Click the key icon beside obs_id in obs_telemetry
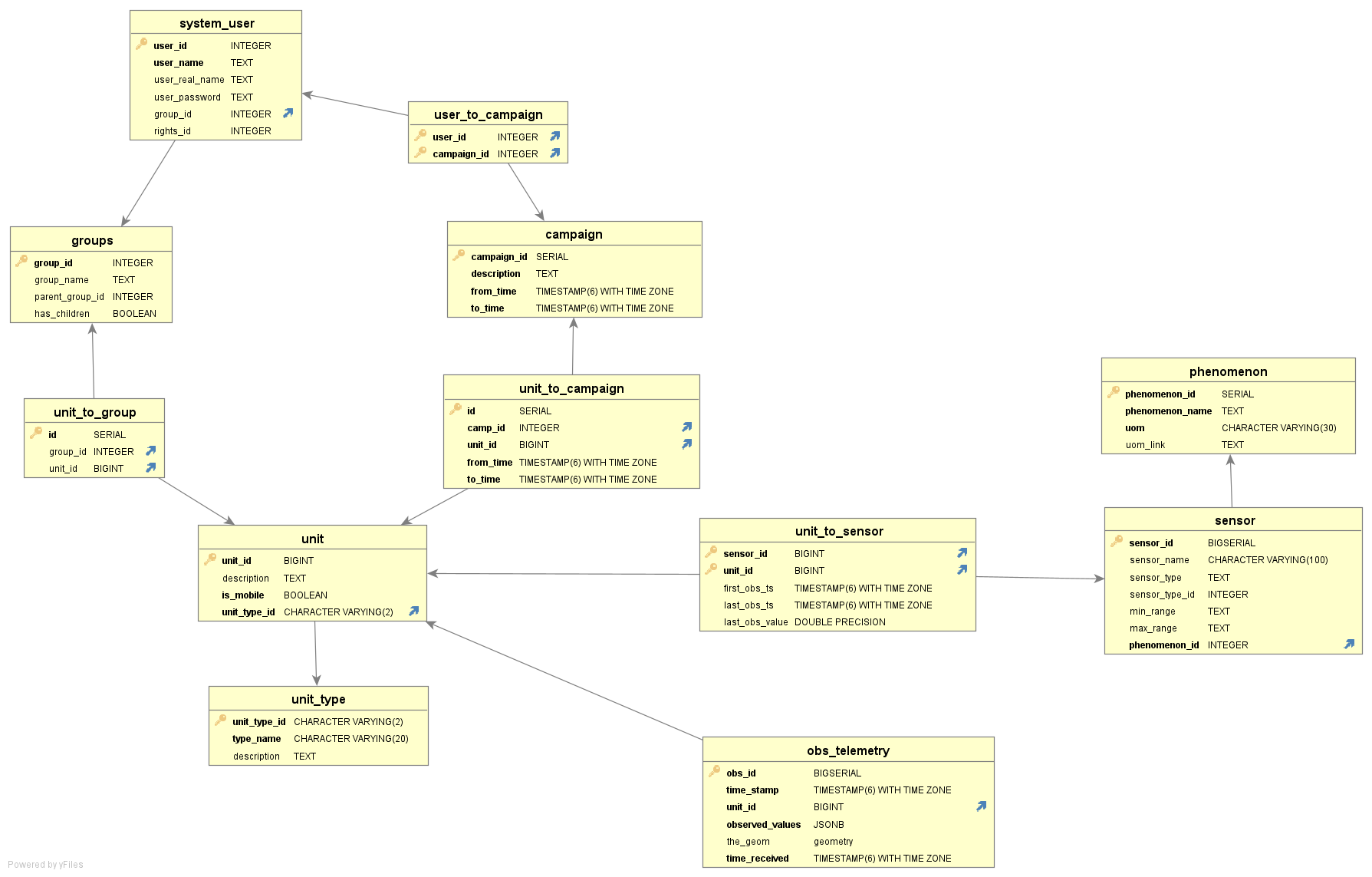The image size is (1372, 877). (x=714, y=772)
